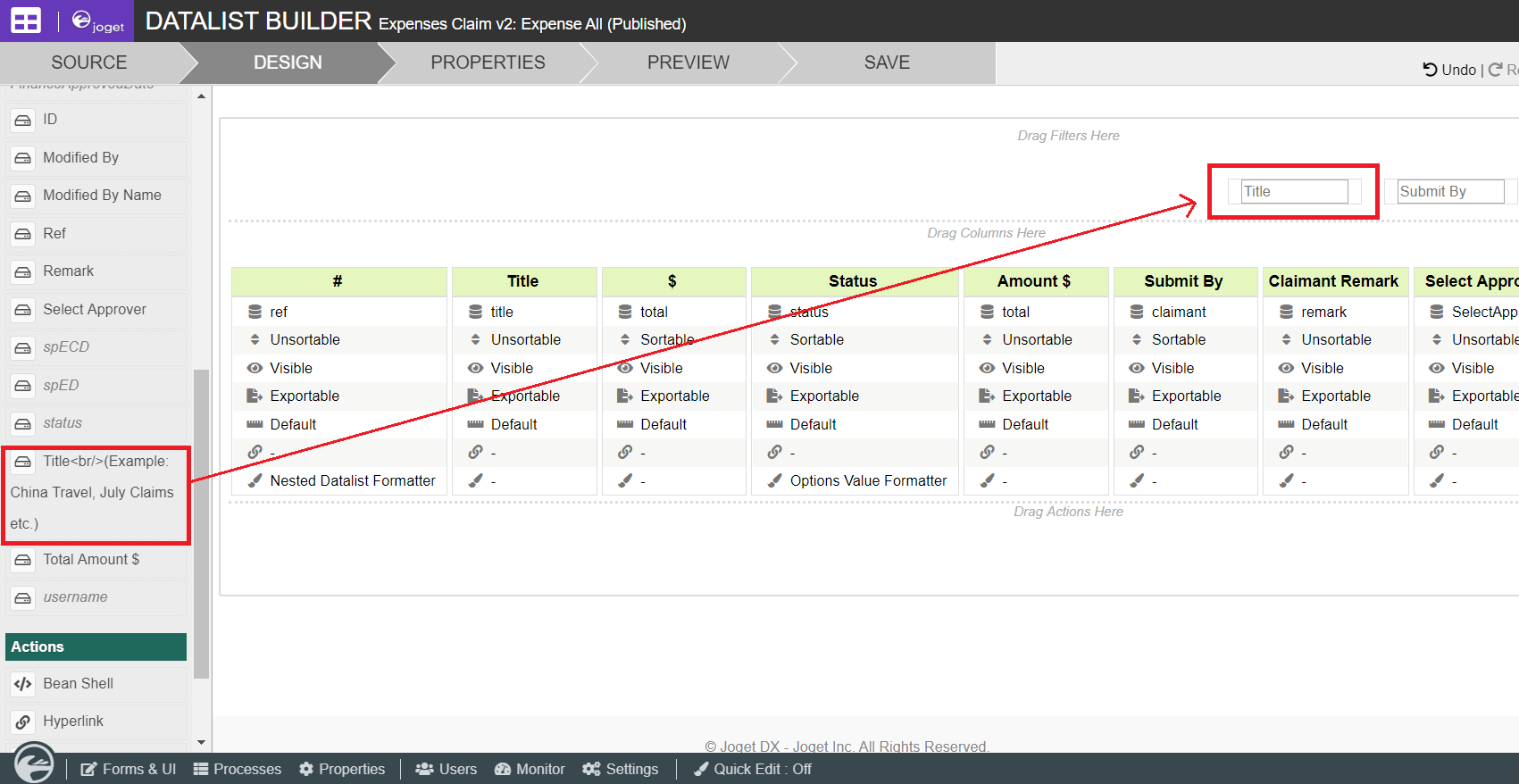Select the 'Title<br/>(Example: China Travel' palette field
1519x784 pixels.
(96, 493)
